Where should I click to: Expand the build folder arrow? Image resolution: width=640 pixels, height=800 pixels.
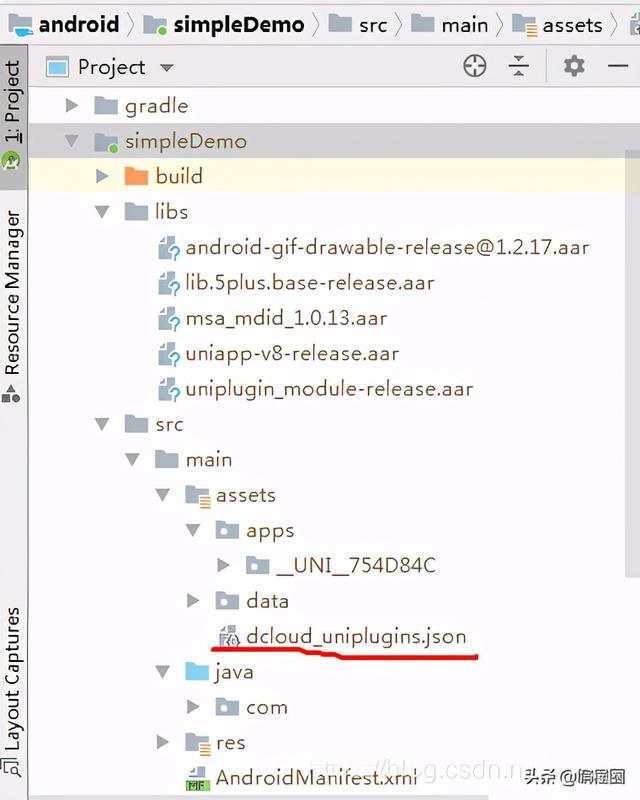[x=102, y=176]
